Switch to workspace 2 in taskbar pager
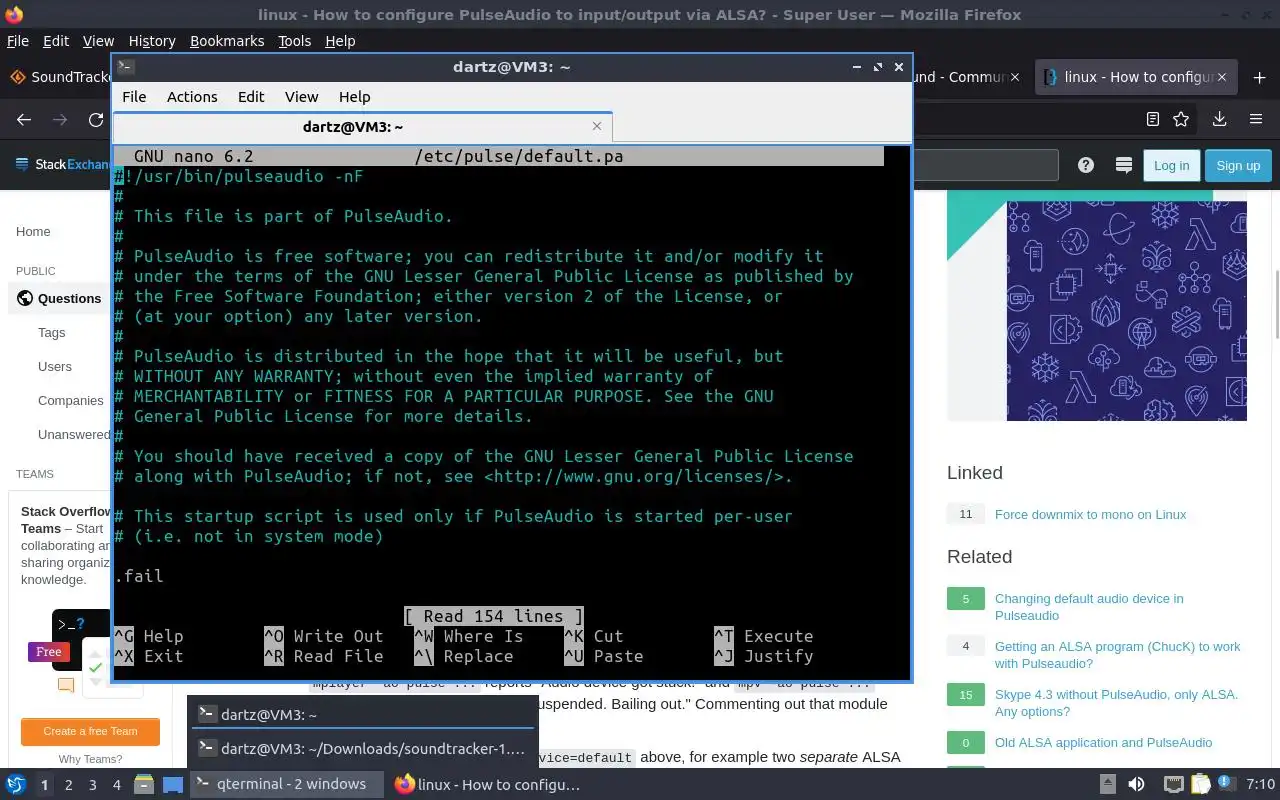 pos(68,785)
